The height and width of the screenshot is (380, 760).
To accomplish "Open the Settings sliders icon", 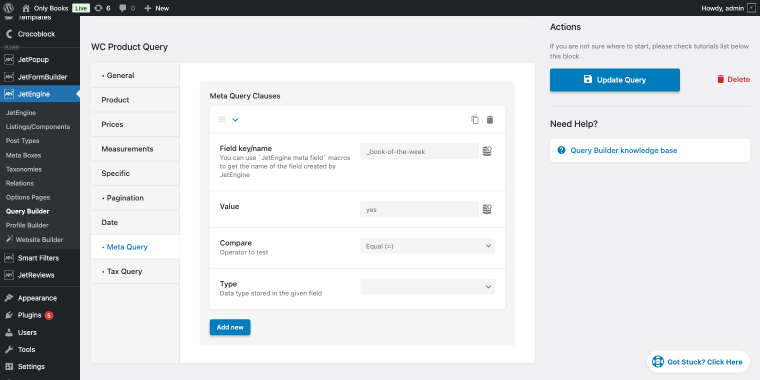I will click(9, 366).
